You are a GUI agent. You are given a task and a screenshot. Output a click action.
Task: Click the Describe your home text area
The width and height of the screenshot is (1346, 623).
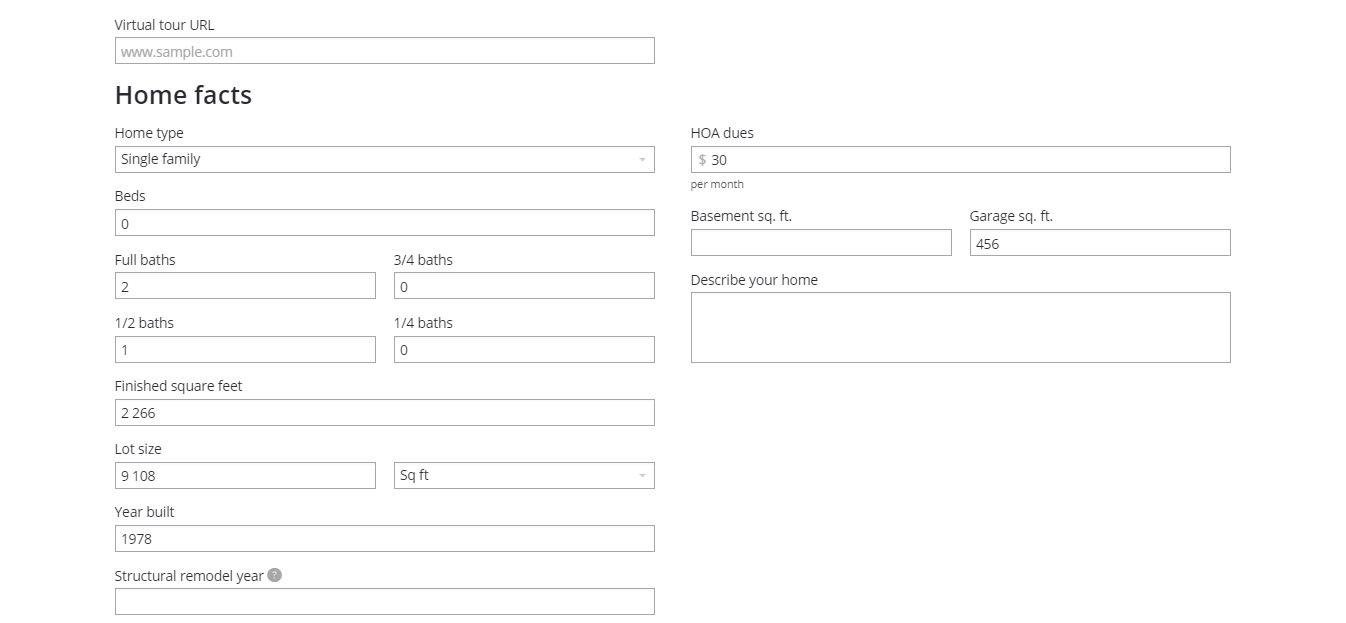(960, 327)
